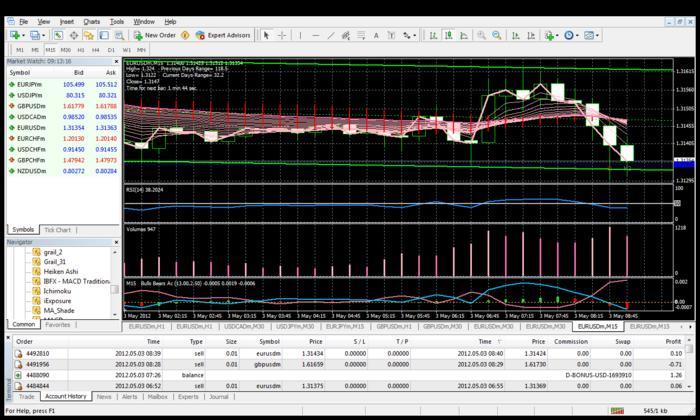Select the Text tool A icon

(376, 35)
